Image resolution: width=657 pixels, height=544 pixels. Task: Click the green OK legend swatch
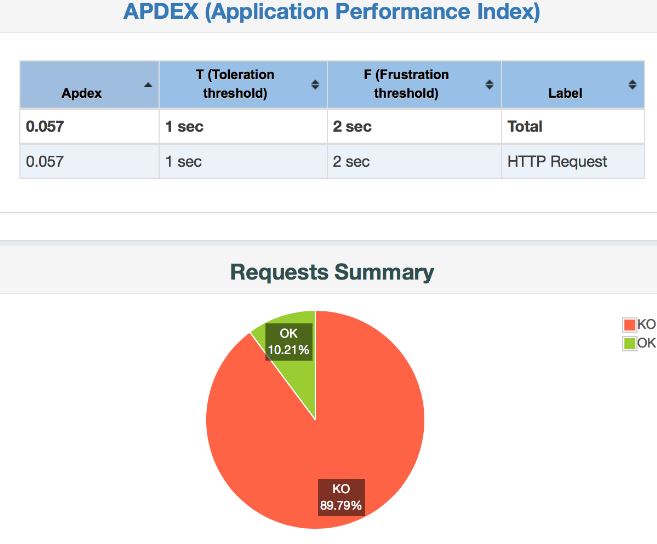click(629, 343)
